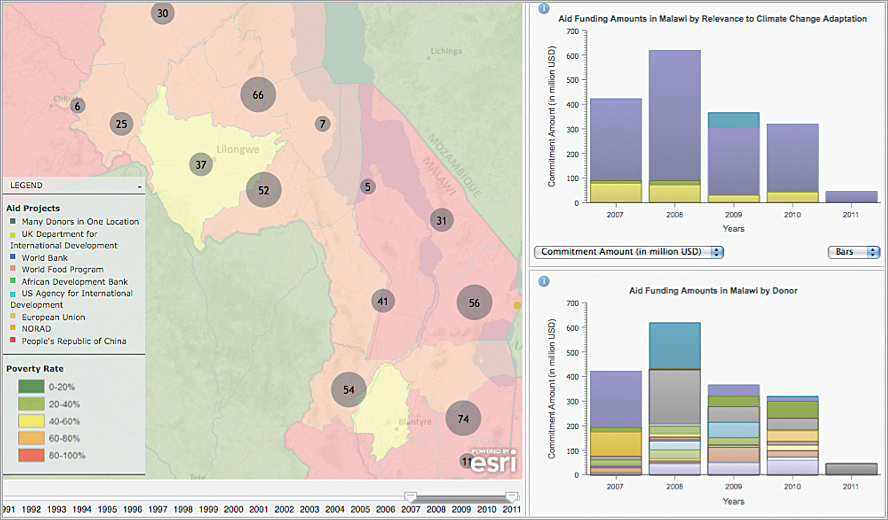The image size is (888, 520).
Task: Collapse the Legend panel with minus button
Action: coord(140,186)
